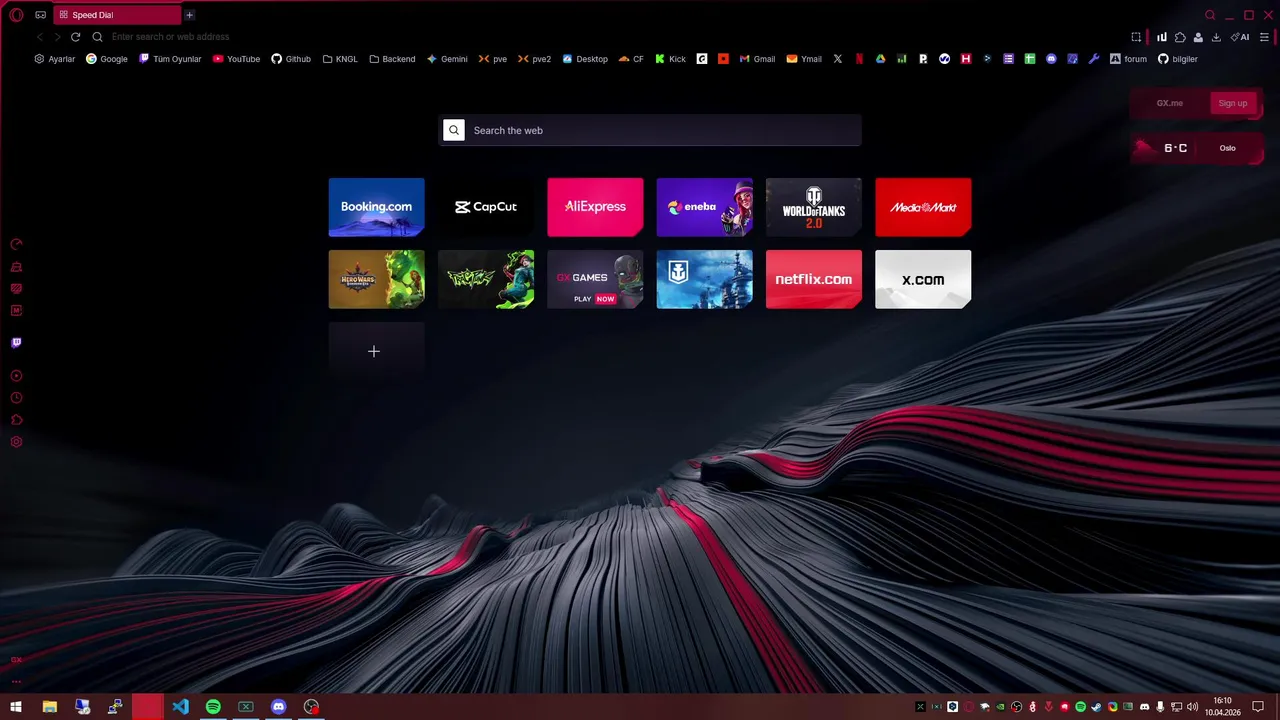Open Visual Studio Code from the taskbar
The height and width of the screenshot is (720, 1280).
[x=180, y=707]
